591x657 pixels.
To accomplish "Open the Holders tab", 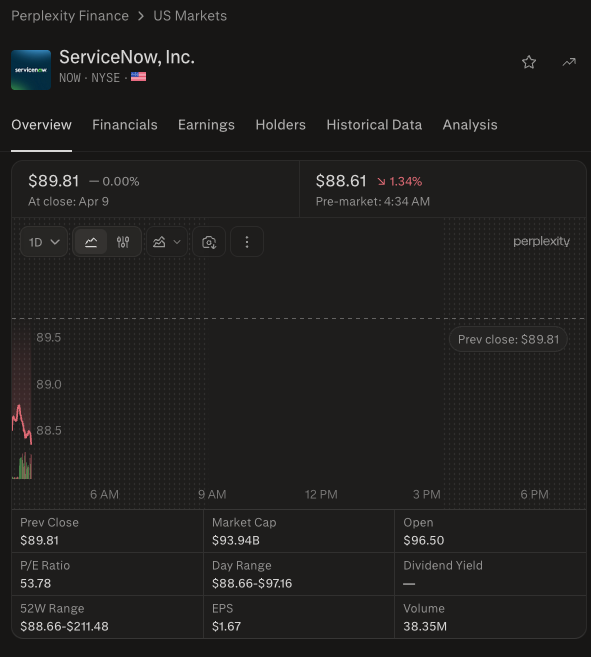I will [280, 125].
